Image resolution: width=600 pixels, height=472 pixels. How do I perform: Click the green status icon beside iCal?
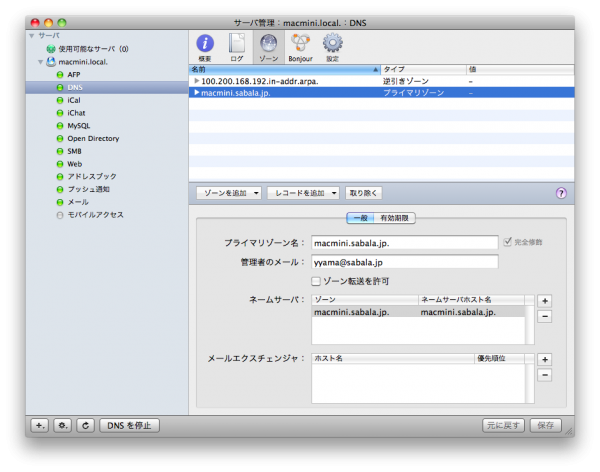[x=60, y=100]
